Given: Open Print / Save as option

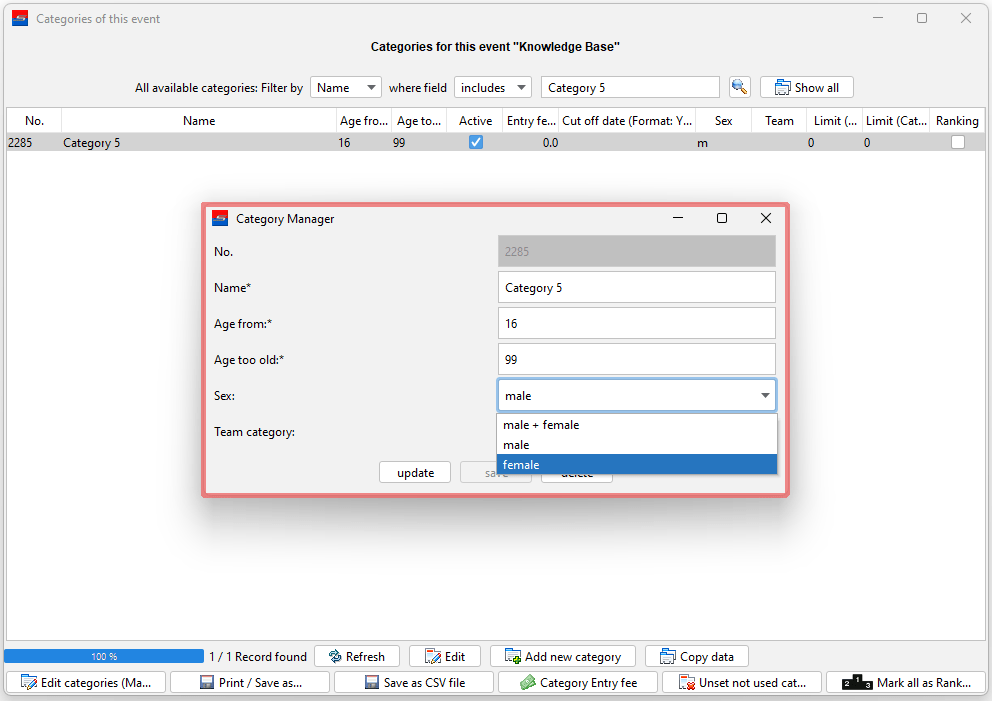Looking at the screenshot, I should 250,682.
